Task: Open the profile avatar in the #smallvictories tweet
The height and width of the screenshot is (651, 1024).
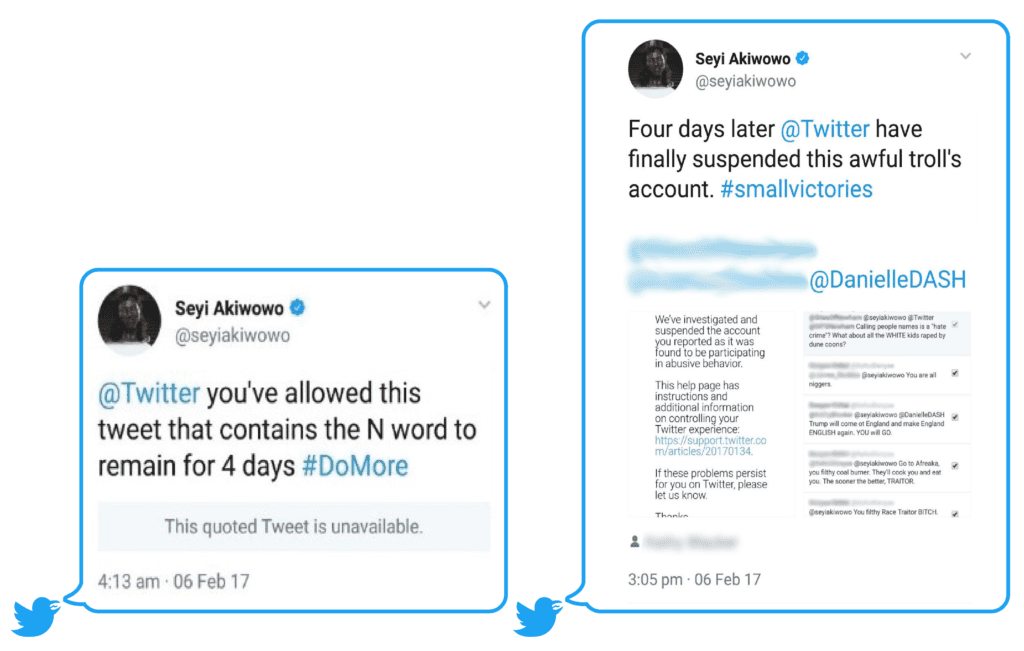Action: click(655, 69)
